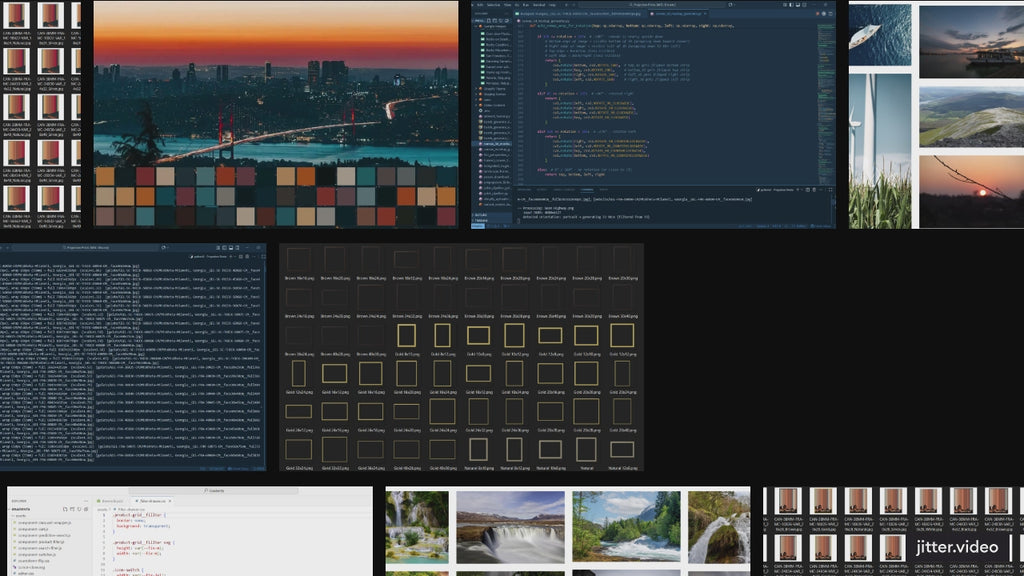1024x576 pixels.
Task: Select the first Gold frame thumbnail in the third row
Action: tap(407, 336)
